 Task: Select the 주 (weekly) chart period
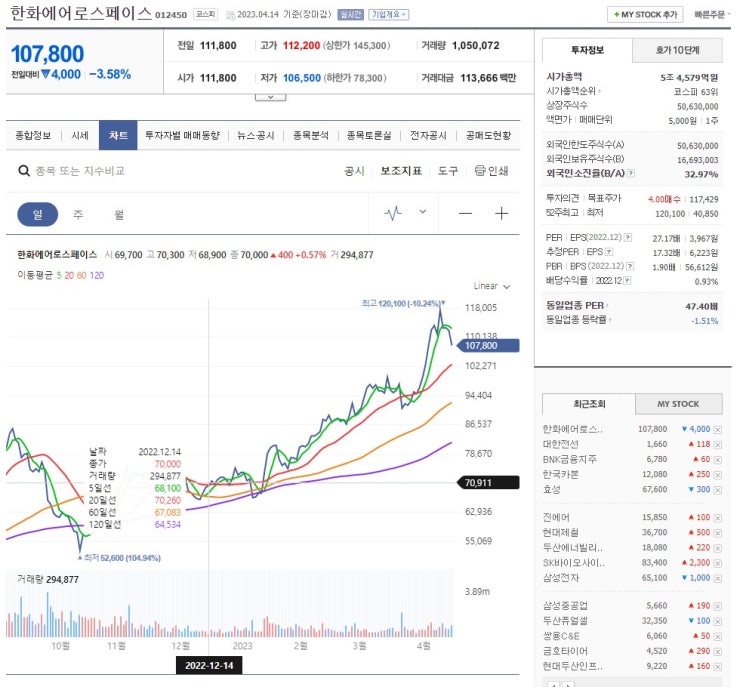pyautogui.click(x=78, y=215)
